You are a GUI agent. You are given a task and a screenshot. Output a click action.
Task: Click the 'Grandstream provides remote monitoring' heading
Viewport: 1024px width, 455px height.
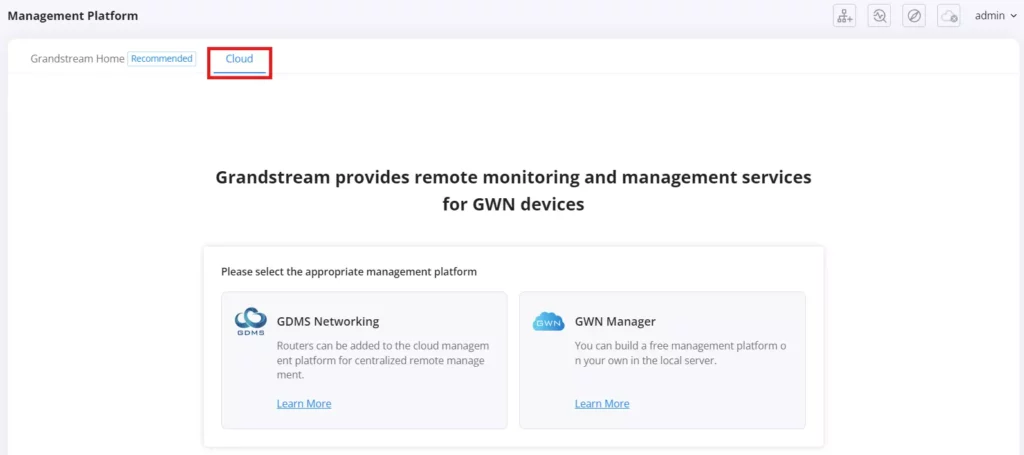[x=513, y=191]
